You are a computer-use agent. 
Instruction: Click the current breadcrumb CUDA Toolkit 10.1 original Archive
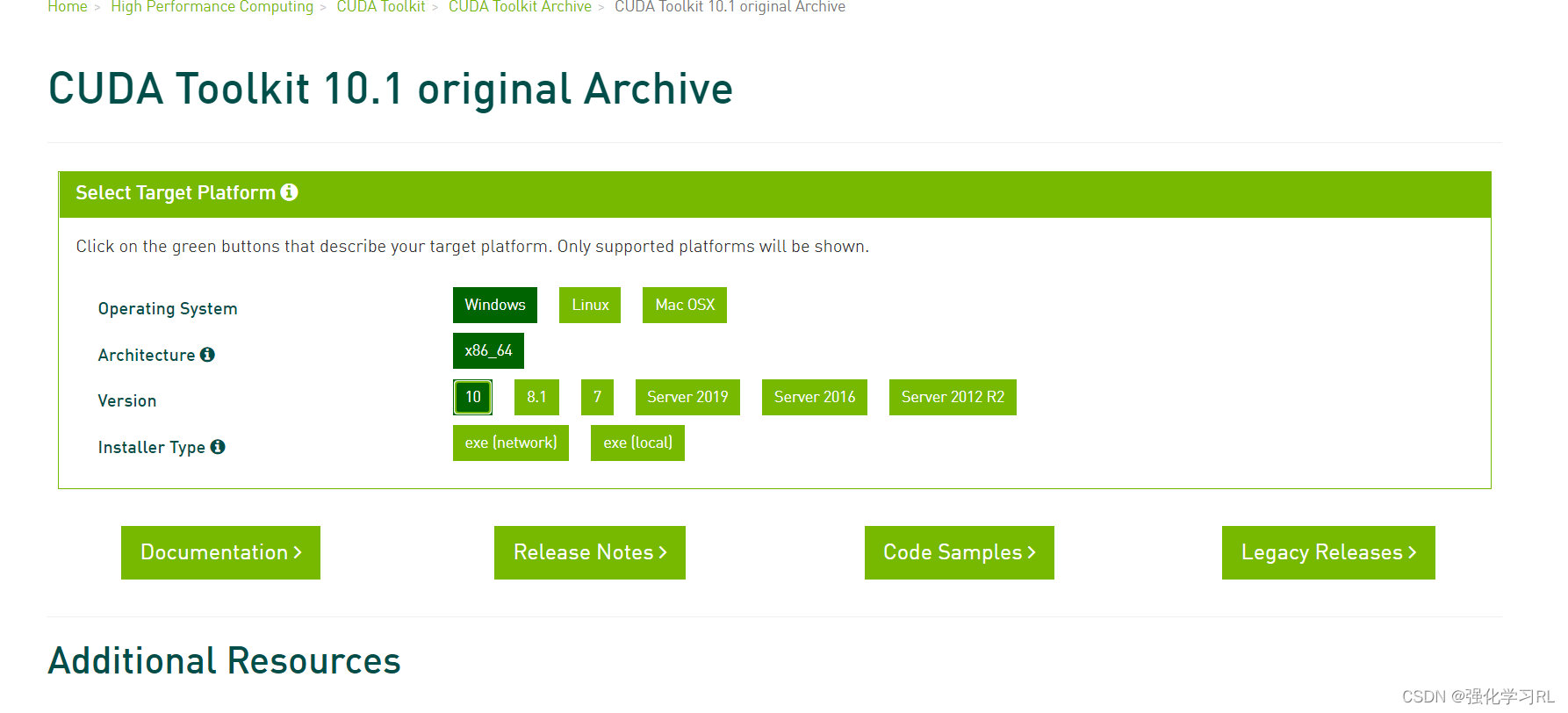(x=730, y=7)
